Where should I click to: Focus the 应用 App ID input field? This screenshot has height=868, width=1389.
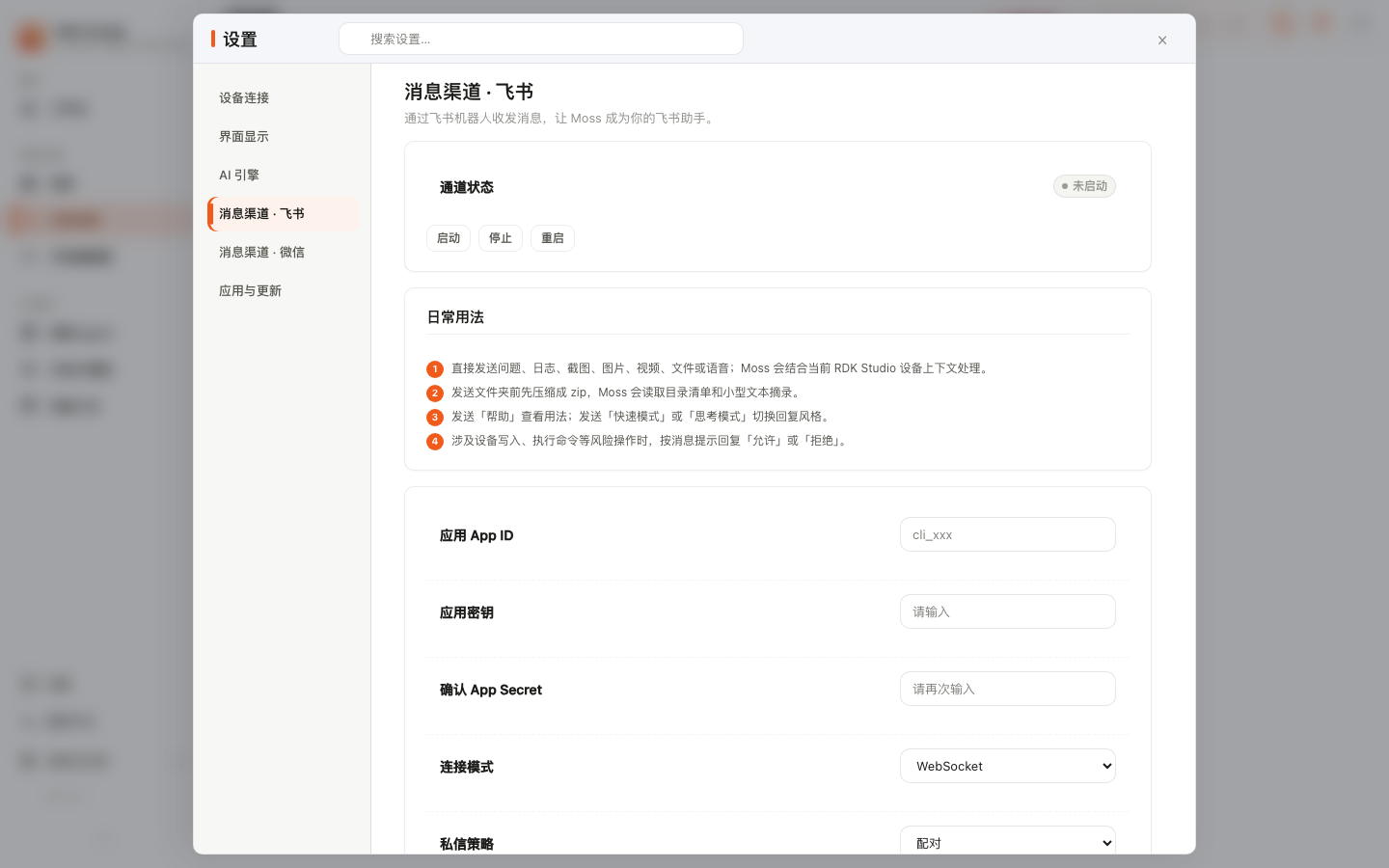click(1008, 534)
